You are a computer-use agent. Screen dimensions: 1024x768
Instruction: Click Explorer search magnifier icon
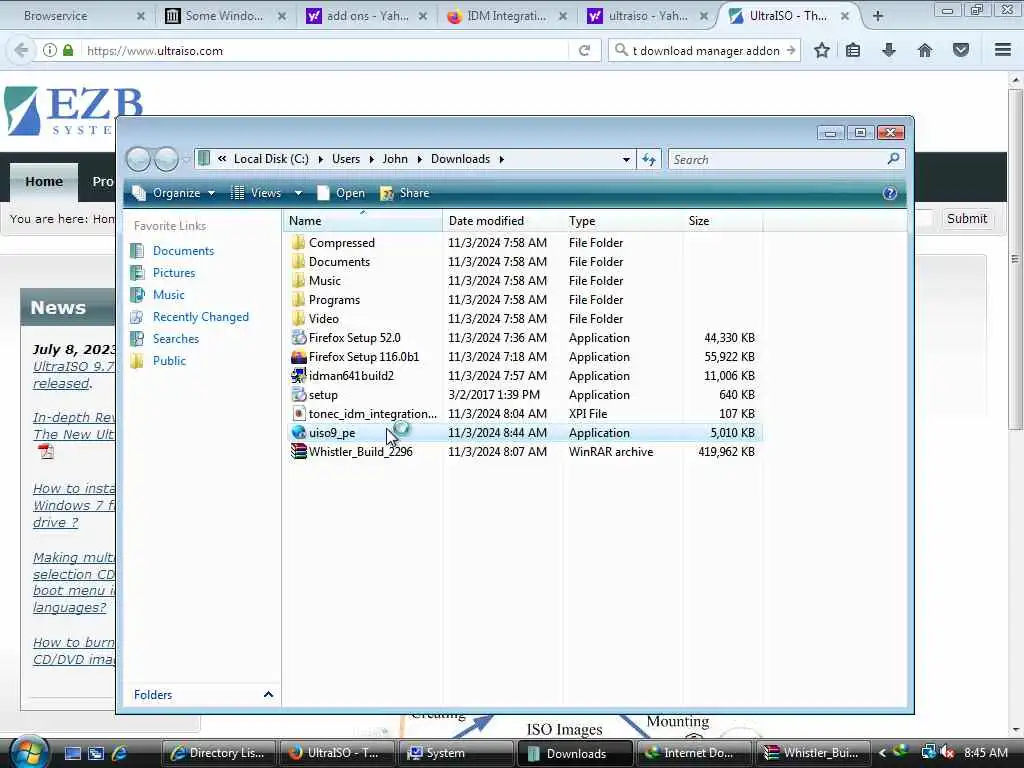tap(893, 159)
